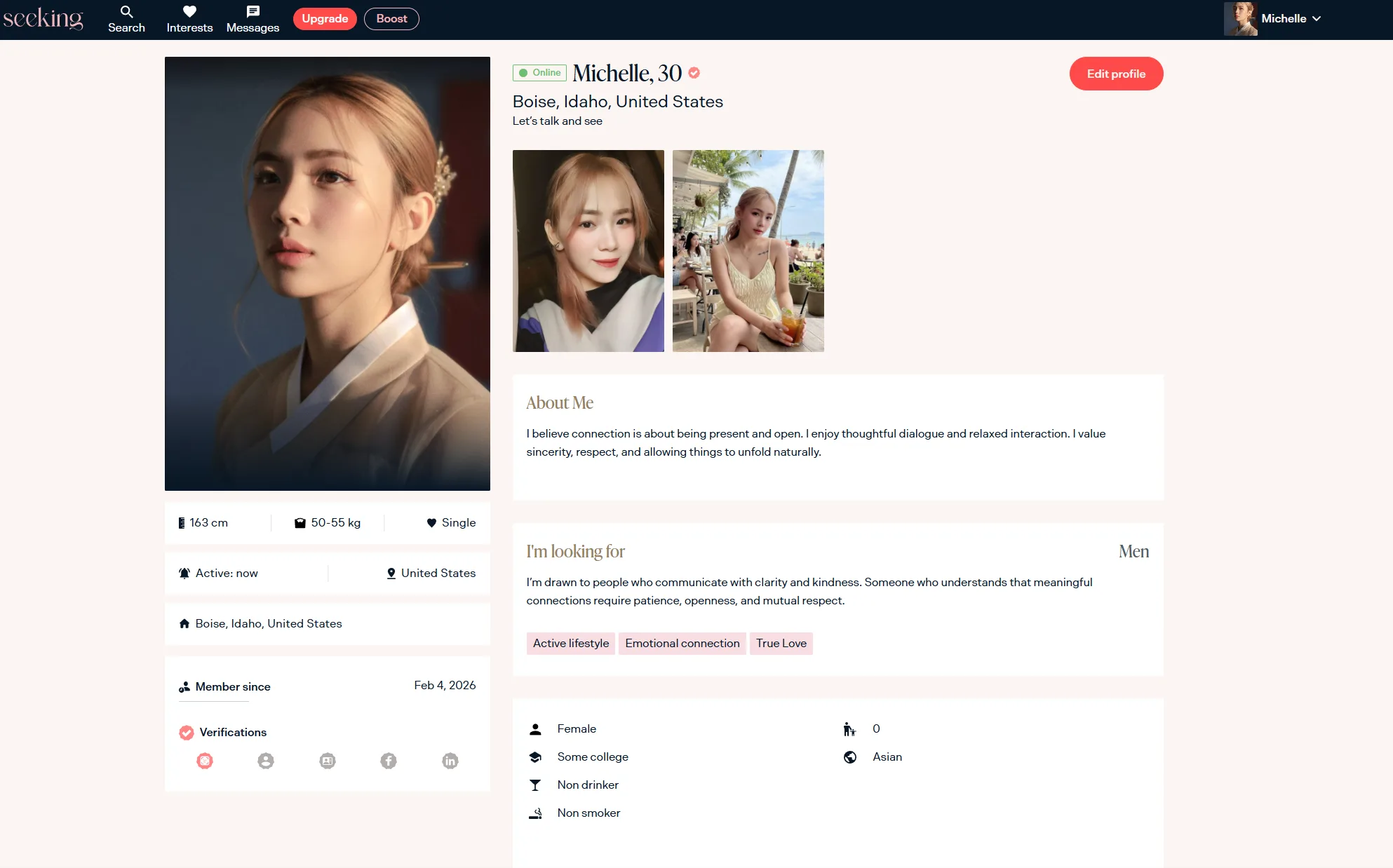Image resolution: width=1393 pixels, height=868 pixels.
Task: Click the face scan verification badge
Action: click(x=205, y=761)
